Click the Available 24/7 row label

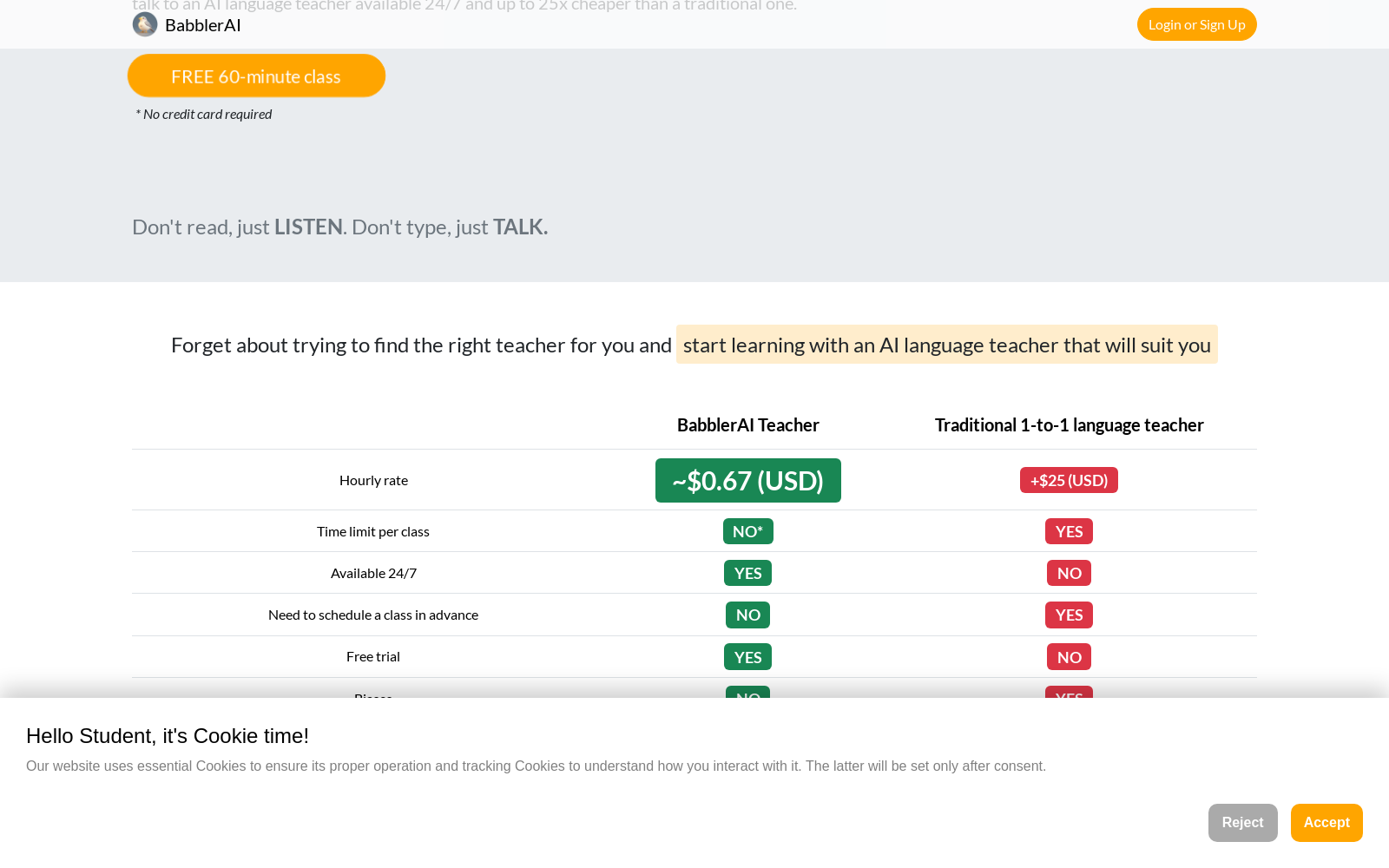pyautogui.click(x=373, y=573)
